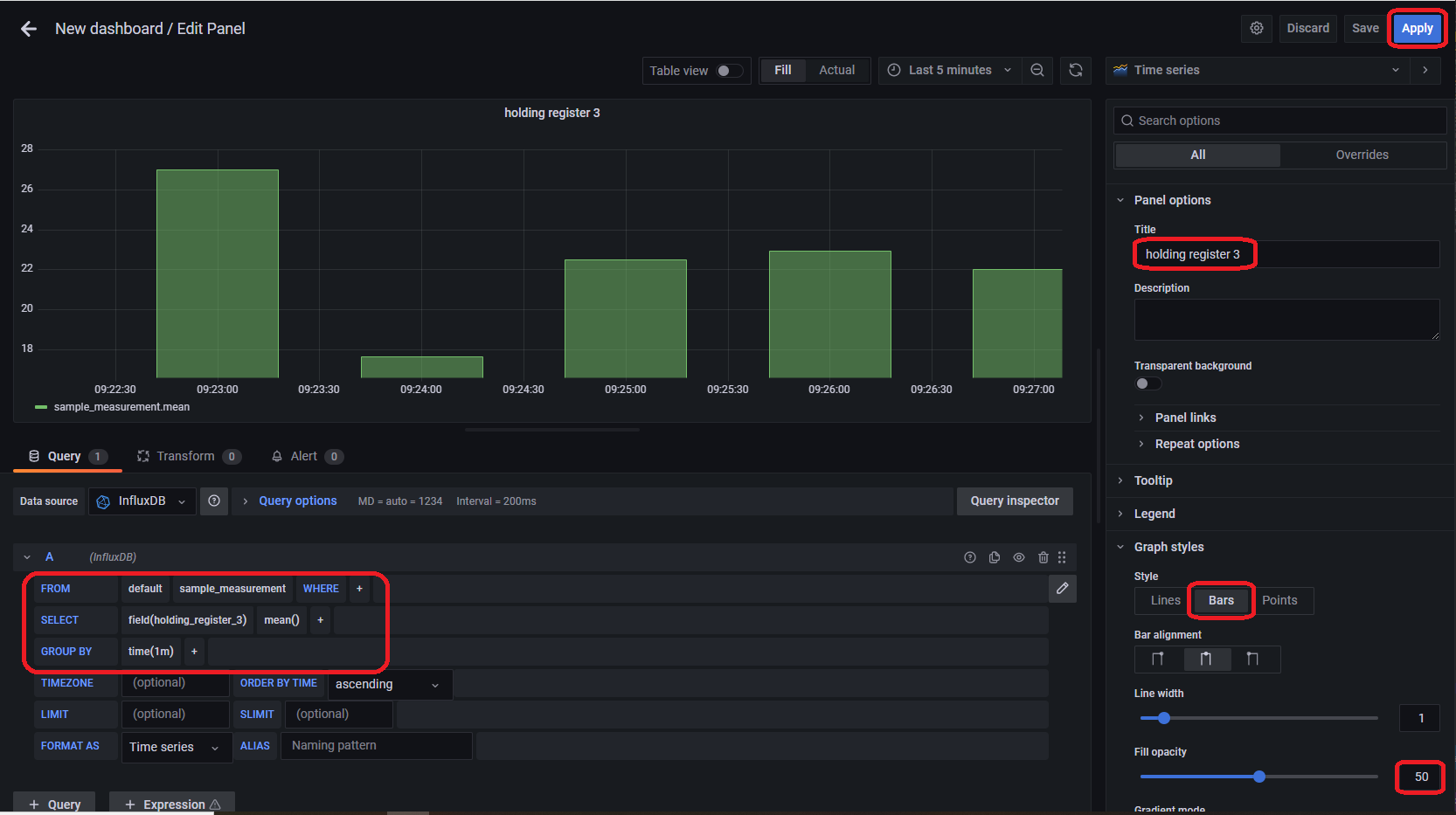Expand the Legend options section
Screen dimensions: 1456x815
[x=1154, y=513]
